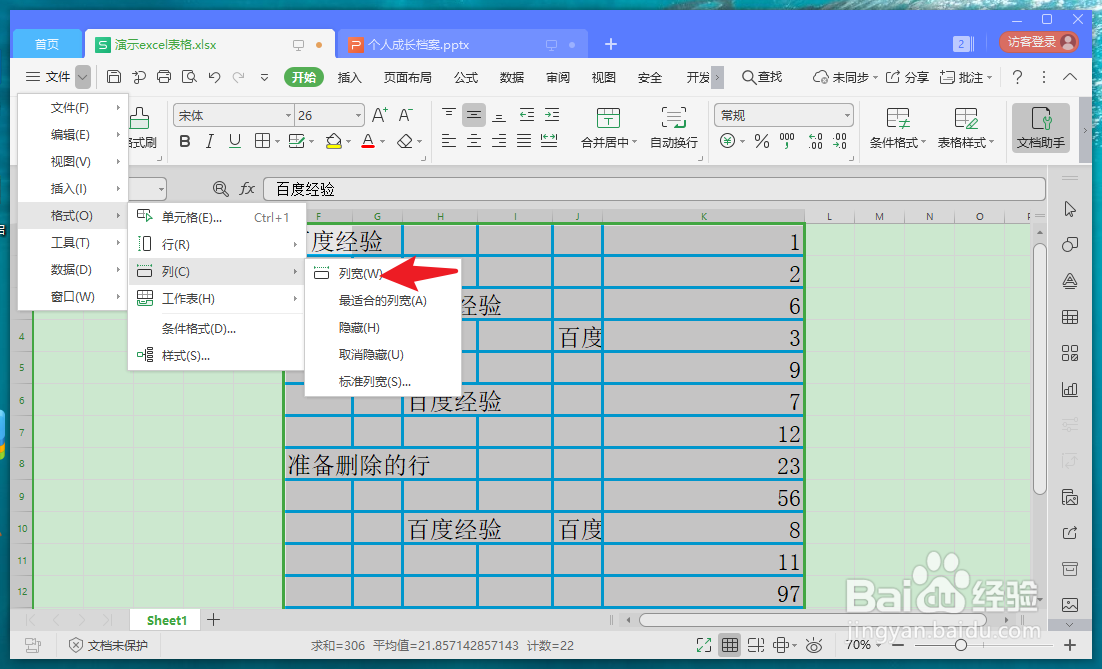Click the Sheet1 worksheet tab

[164, 620]
